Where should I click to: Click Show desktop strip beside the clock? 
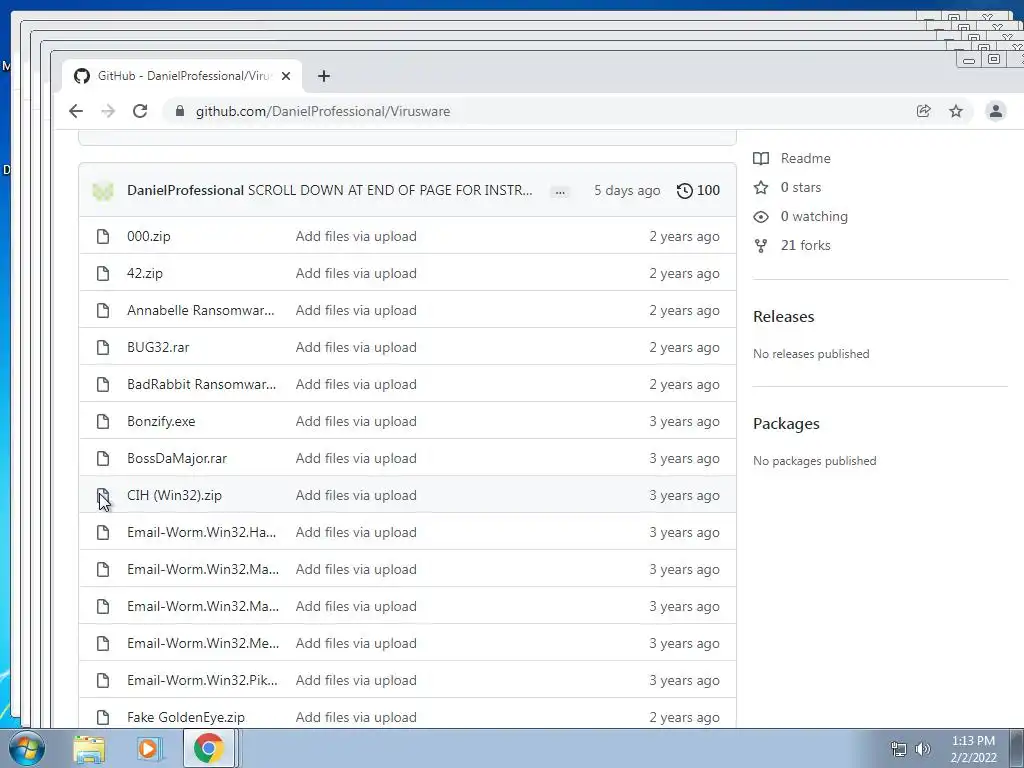[x=1017, y=748]
